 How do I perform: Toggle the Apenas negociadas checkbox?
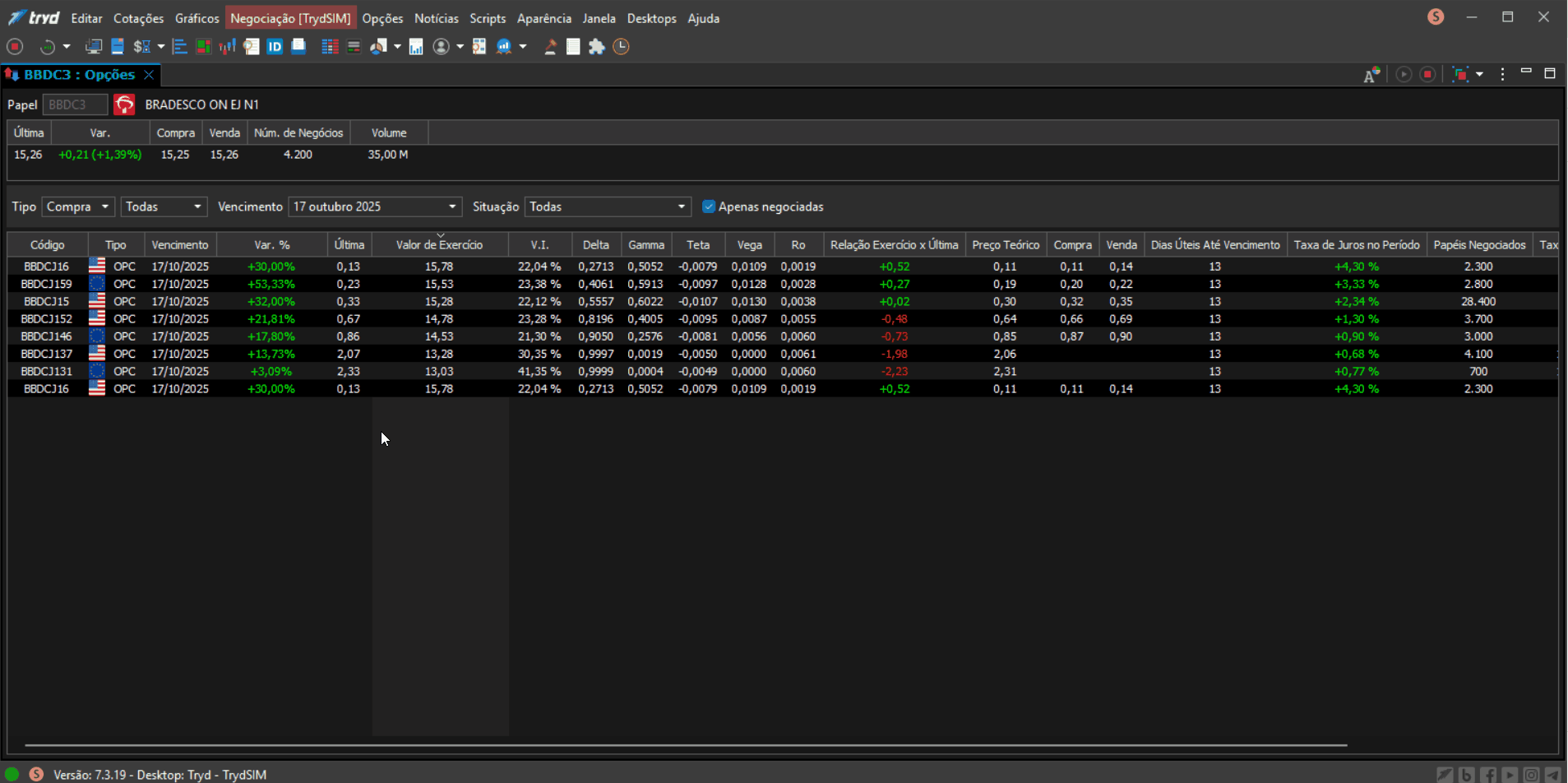click(709, 206)
